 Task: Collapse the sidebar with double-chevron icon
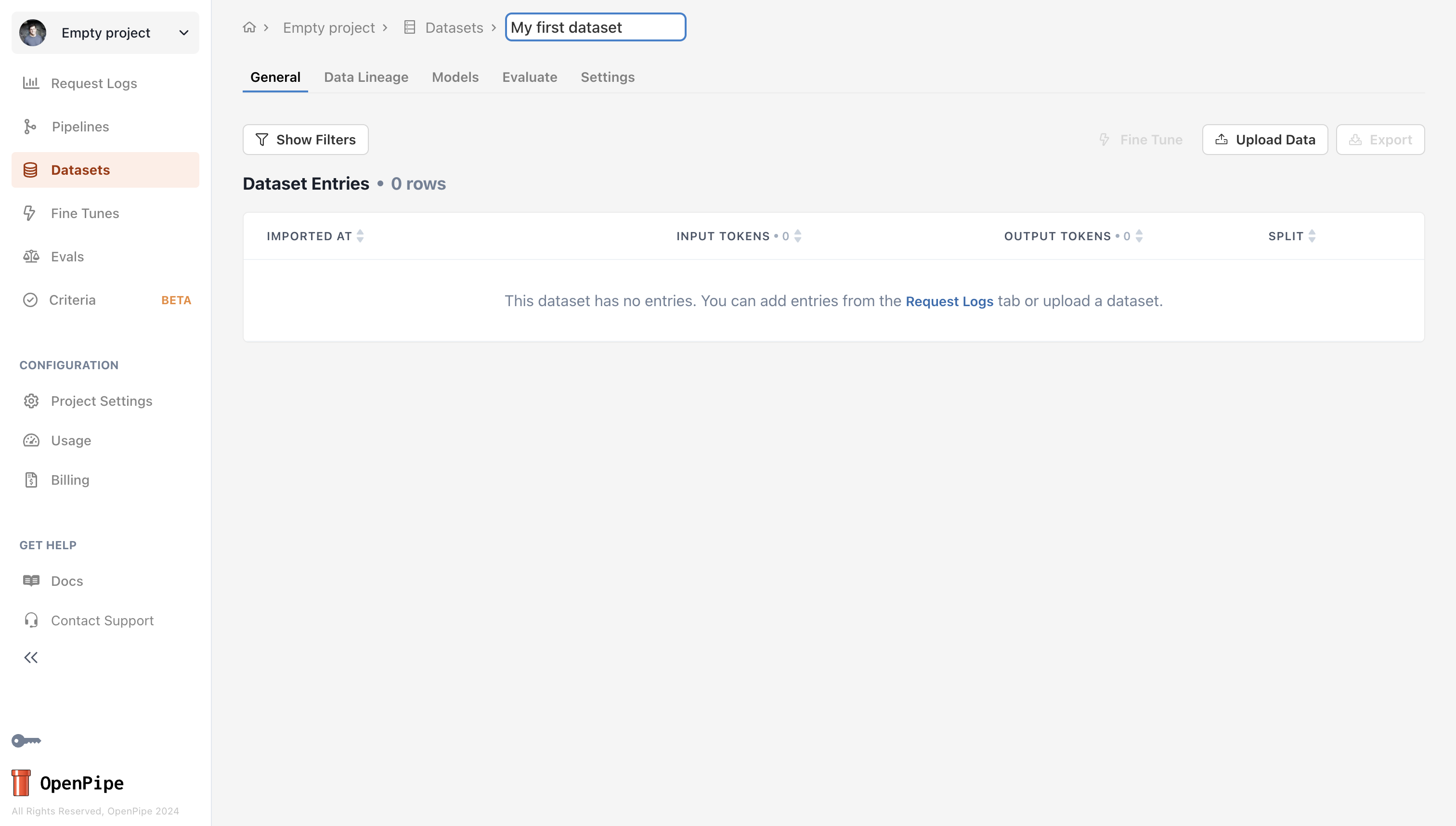pos(31,658)
